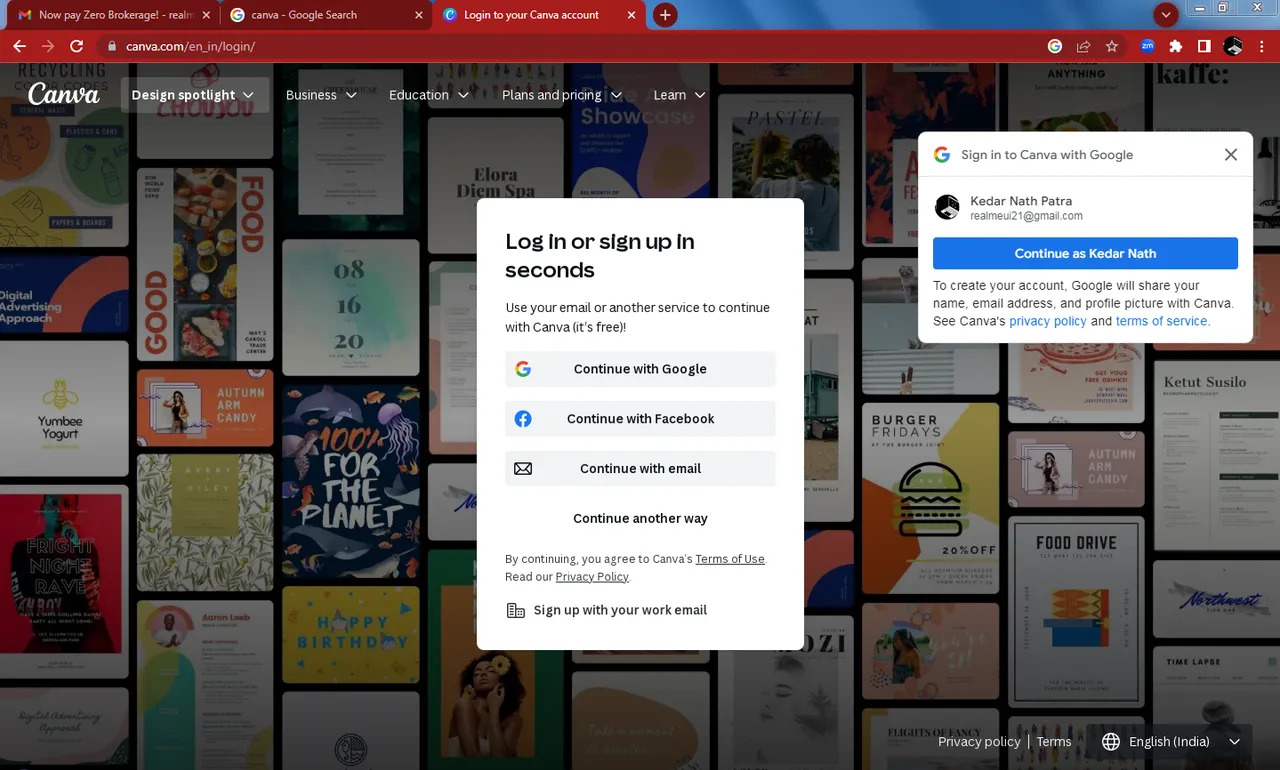The width and height of the screenshot is (1280, 770).
Task: Expand the Learn menu
Action: click(679, 95)
